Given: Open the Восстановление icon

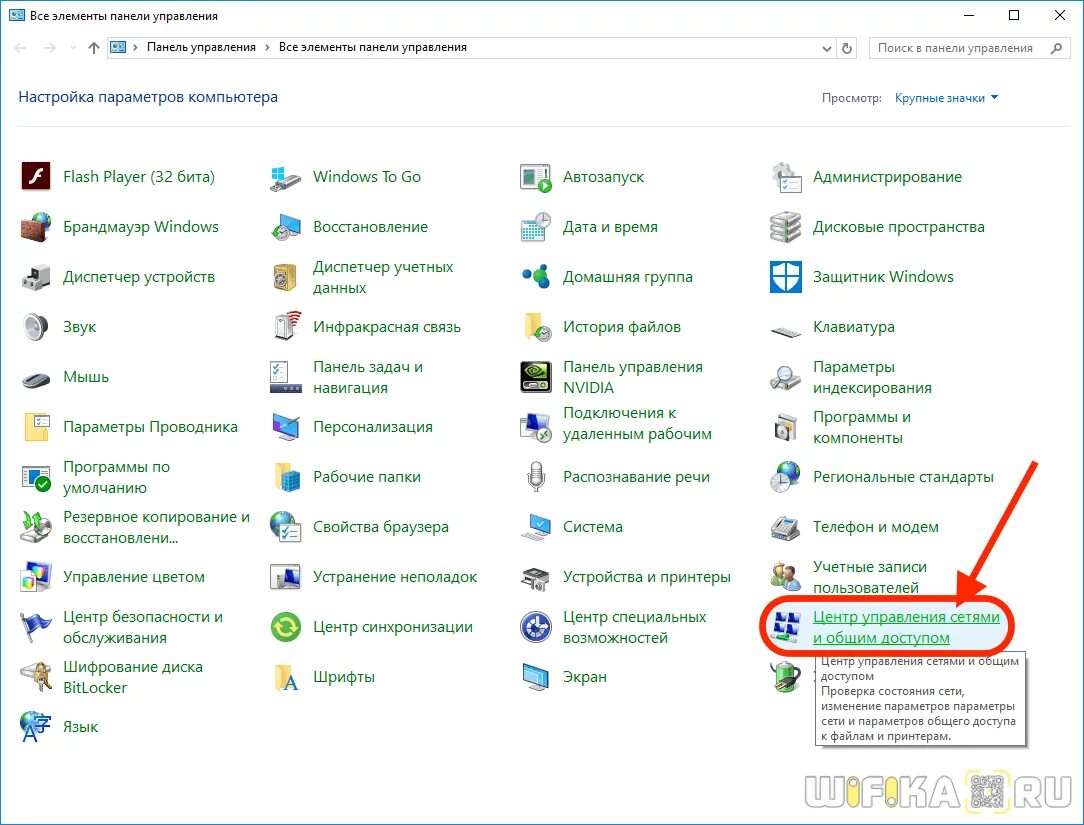Looking at the screenshot, I should 286,227.
